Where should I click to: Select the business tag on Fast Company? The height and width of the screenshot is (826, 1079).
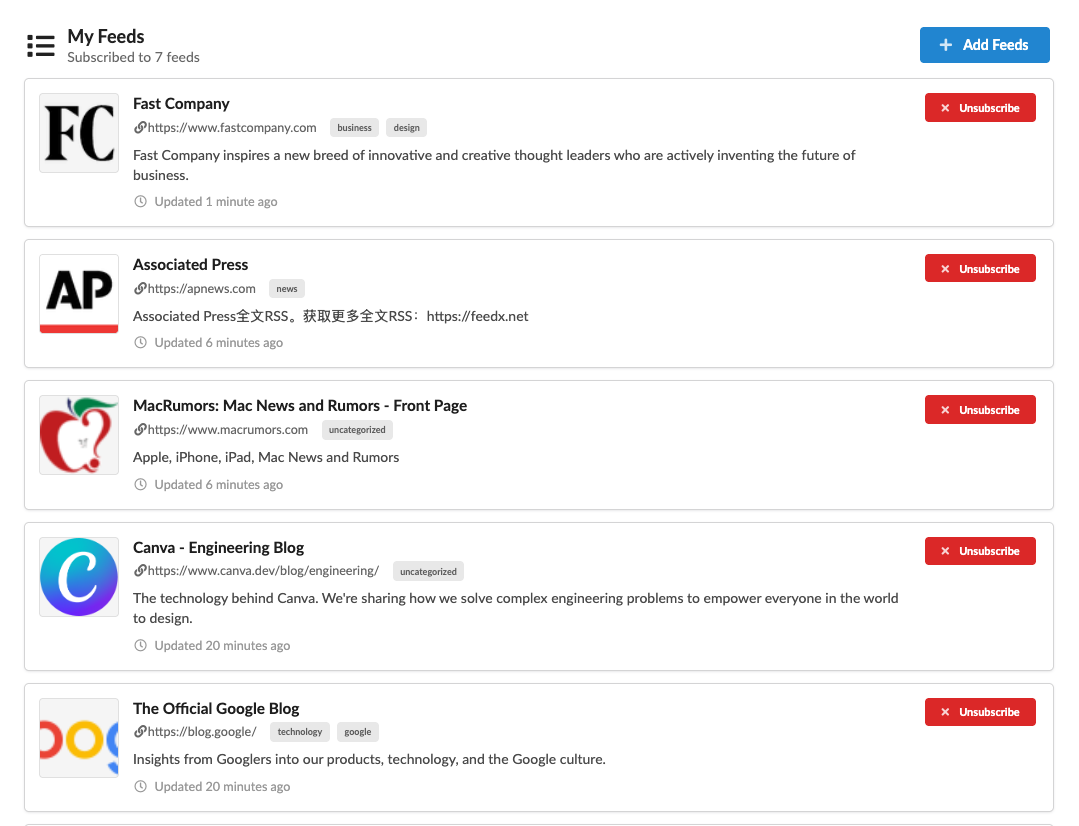point(354,127)
